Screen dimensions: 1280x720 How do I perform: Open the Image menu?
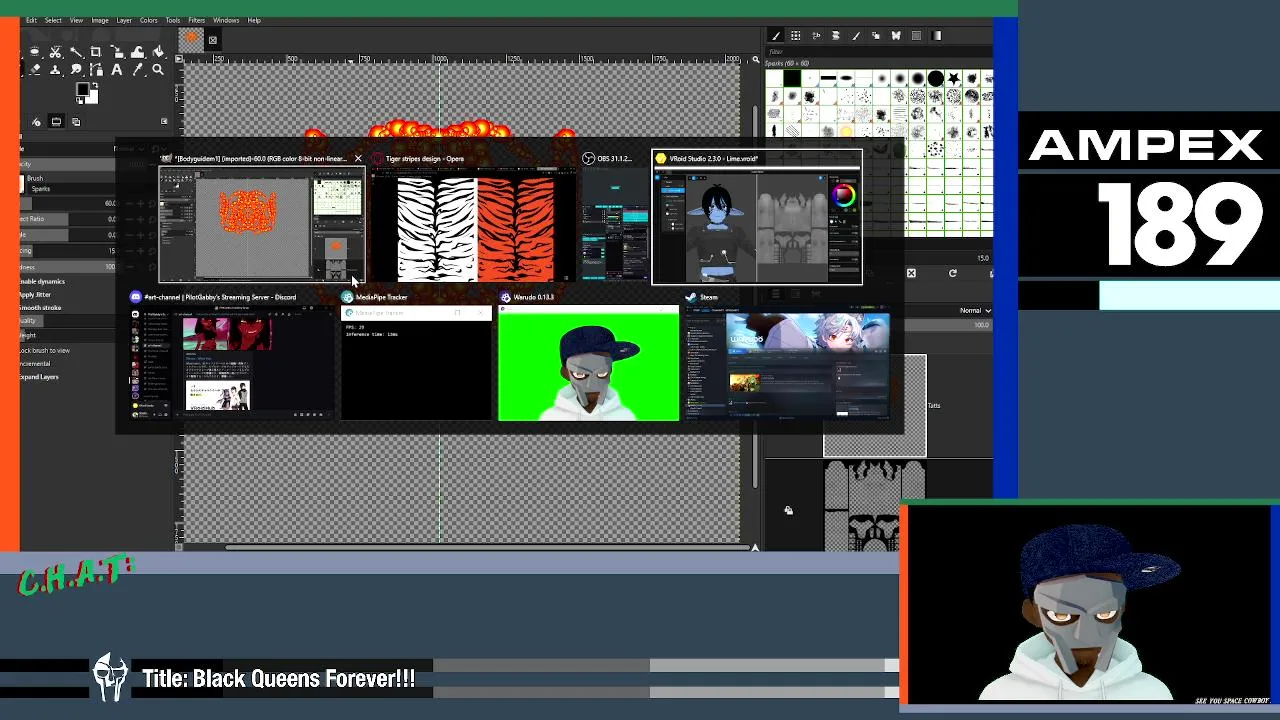(100, 20)
